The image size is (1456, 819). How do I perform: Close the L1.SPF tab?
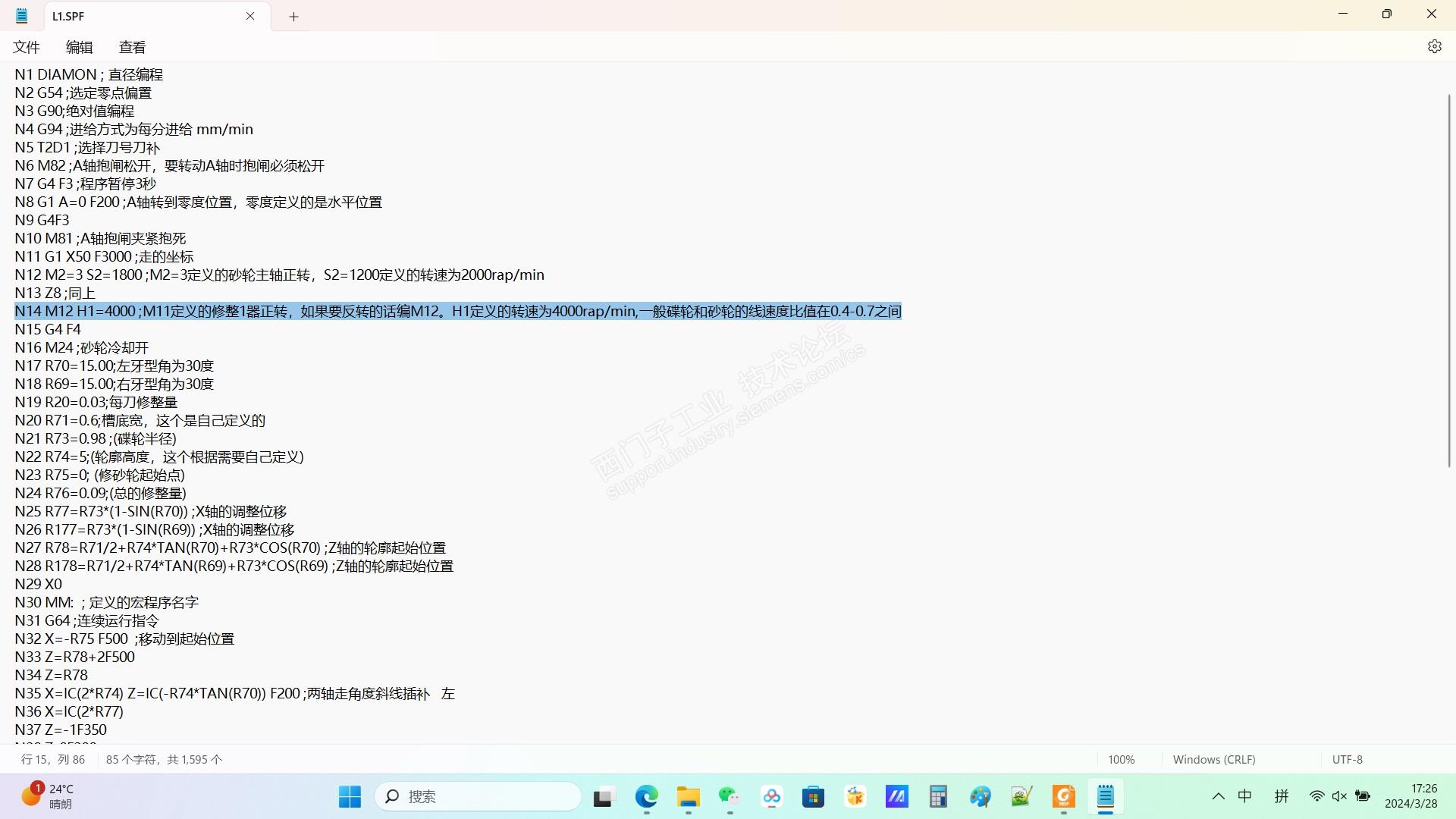pyautogui.click(x=250, y=16)
